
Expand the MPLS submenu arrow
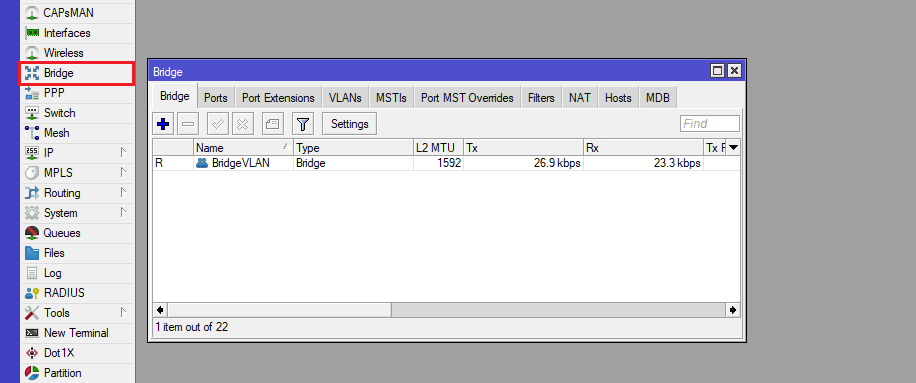123,172
